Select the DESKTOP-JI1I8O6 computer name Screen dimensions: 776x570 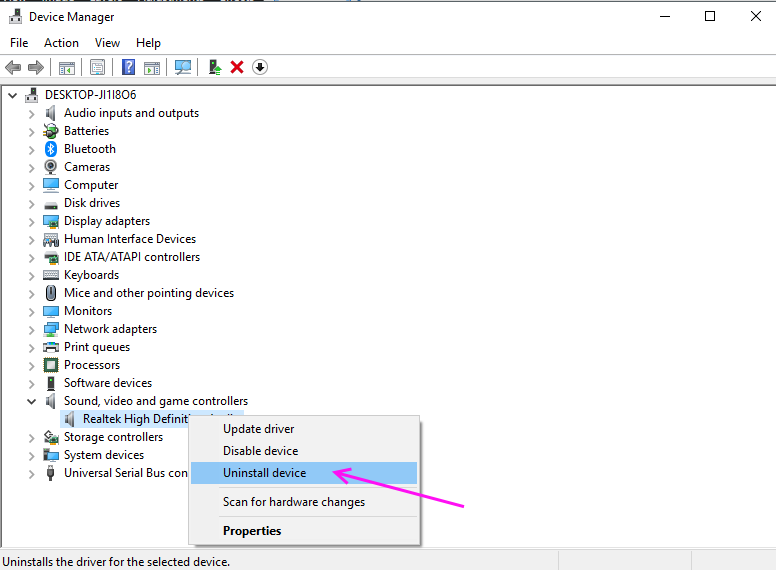point(91,95)
